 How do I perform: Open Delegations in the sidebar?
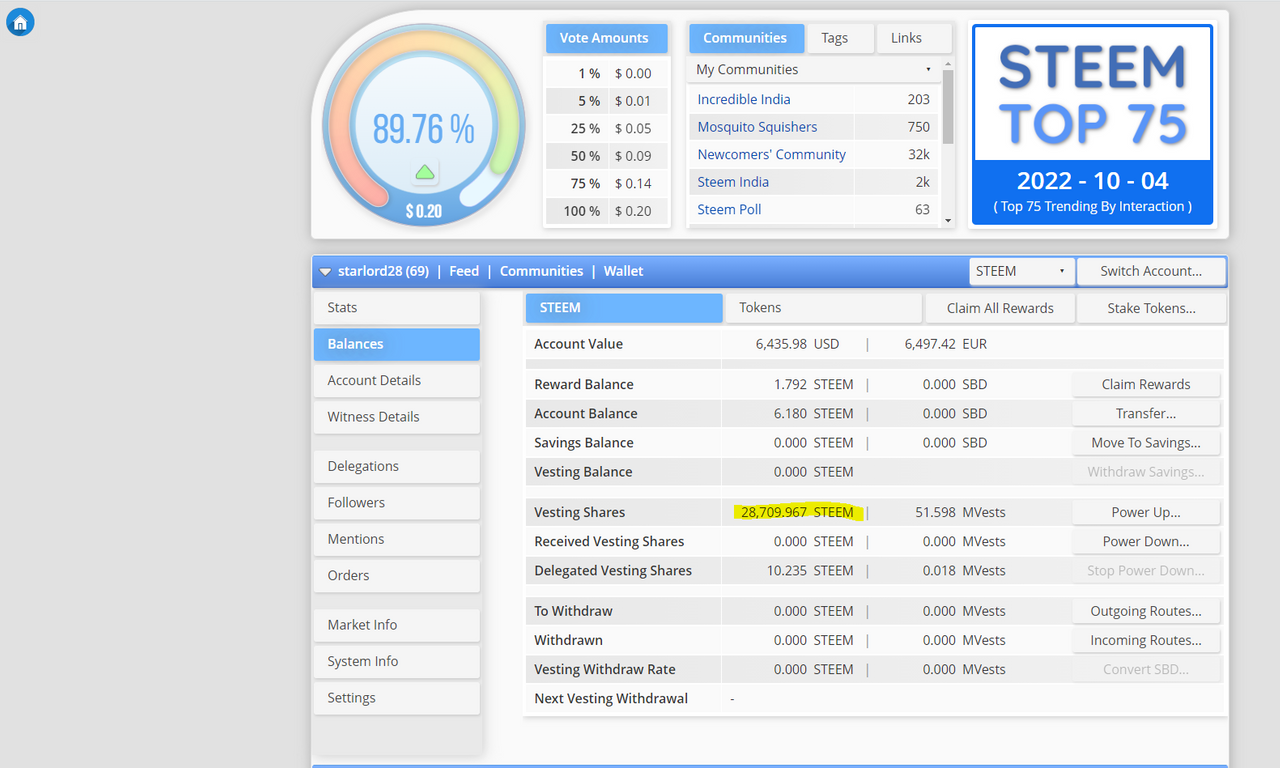pyautogui.click(x=397, y=466)
